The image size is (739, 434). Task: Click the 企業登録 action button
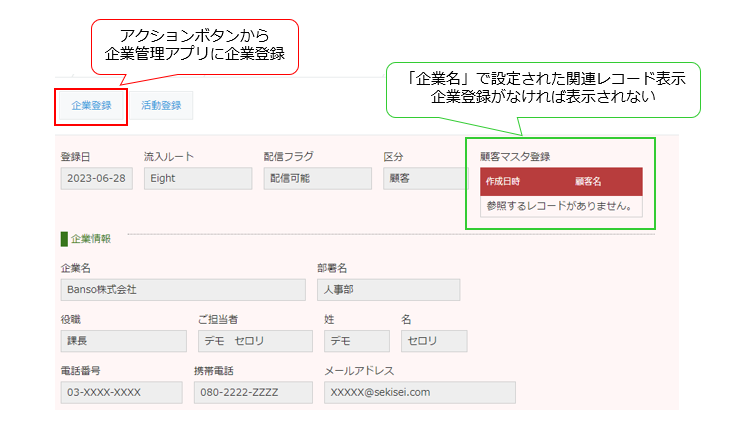[x=91, y=104]
